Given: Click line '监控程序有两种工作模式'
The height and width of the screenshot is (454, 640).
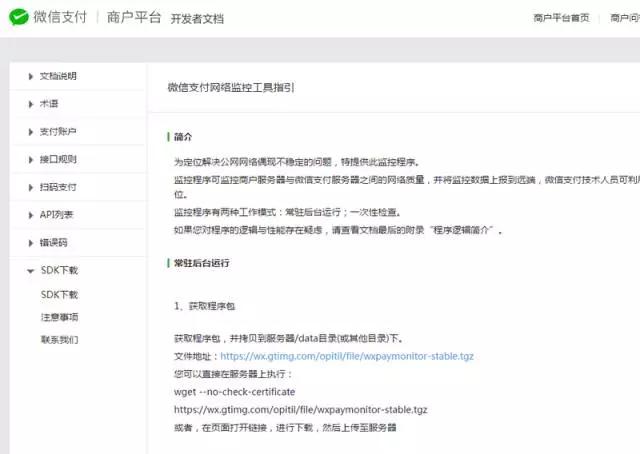Looking at the screenshot, I should (288, 212).
